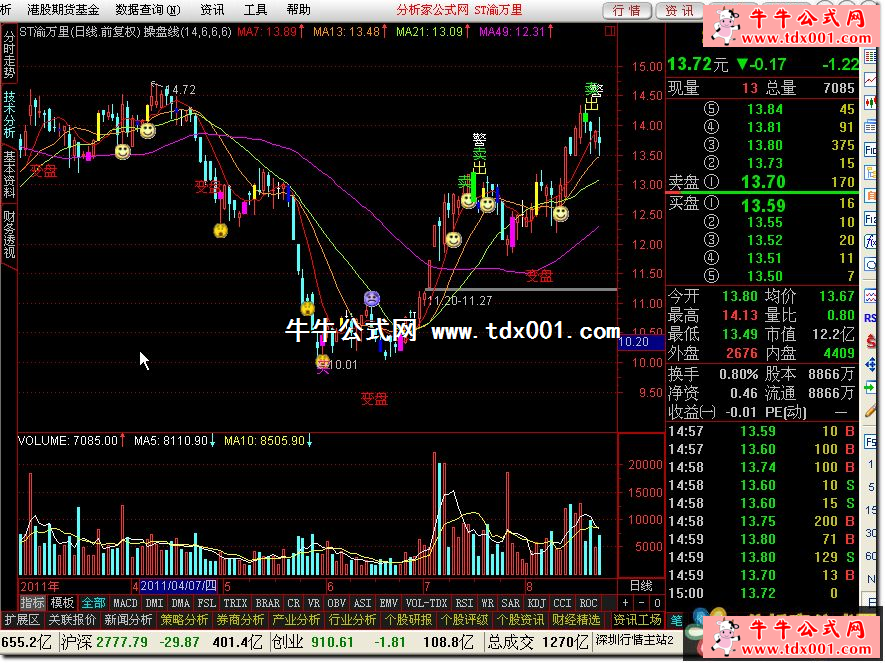
Task: Open the 数据查询(N) menu
Action: [148, 10]
